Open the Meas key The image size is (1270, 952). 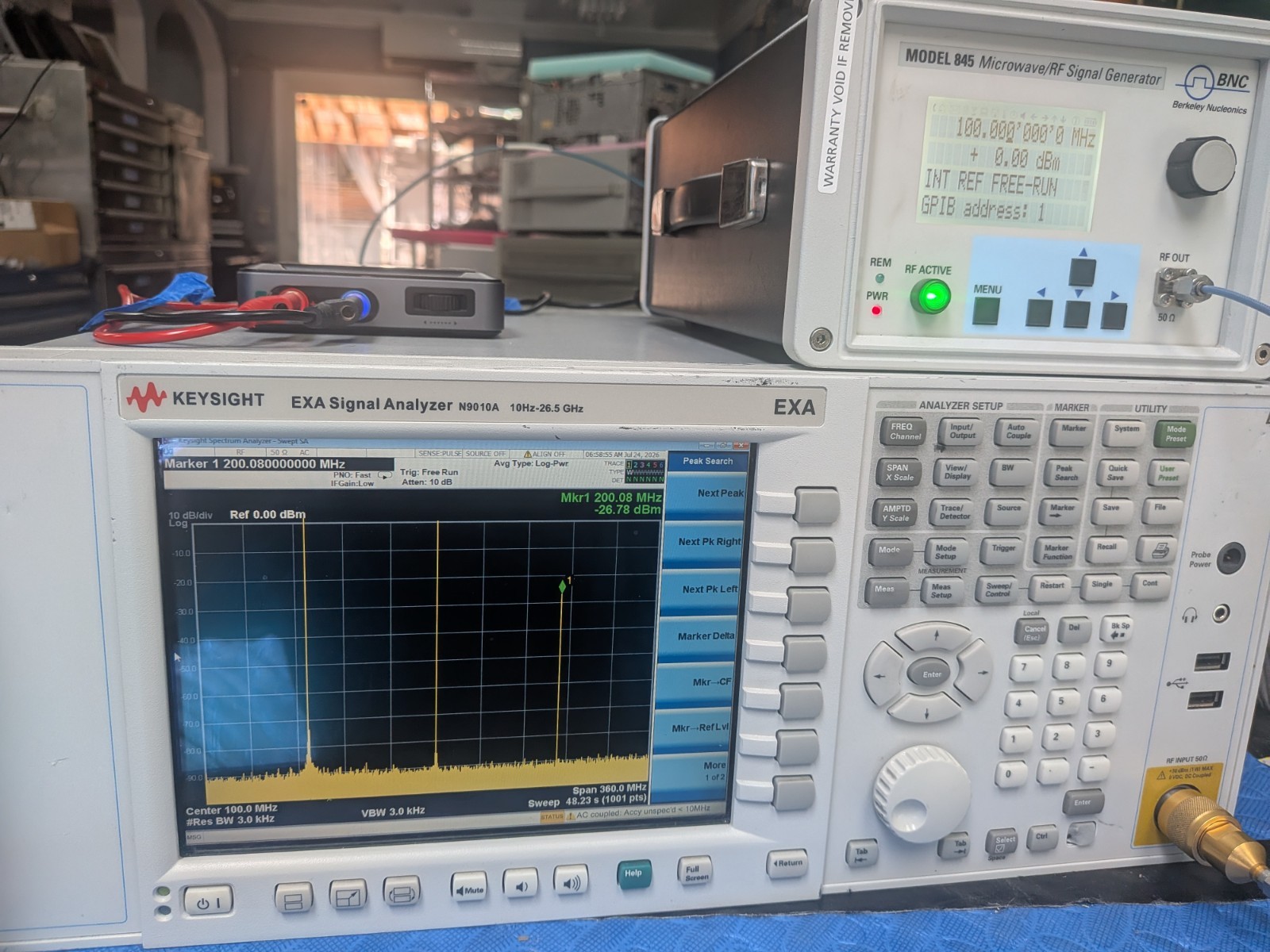click(x=886, y=592)
